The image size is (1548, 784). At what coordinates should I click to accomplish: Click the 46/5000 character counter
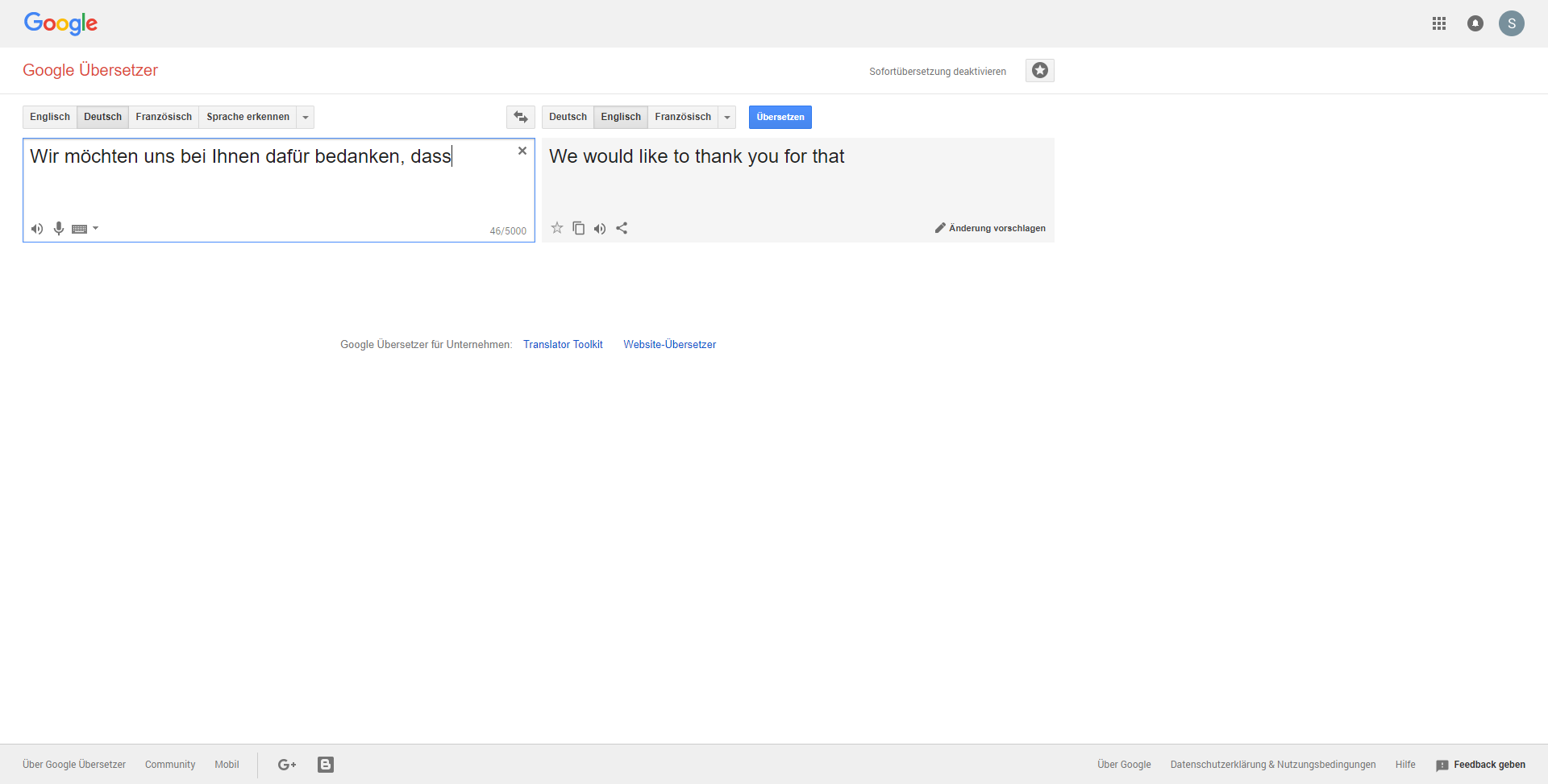tap(508, 231)
